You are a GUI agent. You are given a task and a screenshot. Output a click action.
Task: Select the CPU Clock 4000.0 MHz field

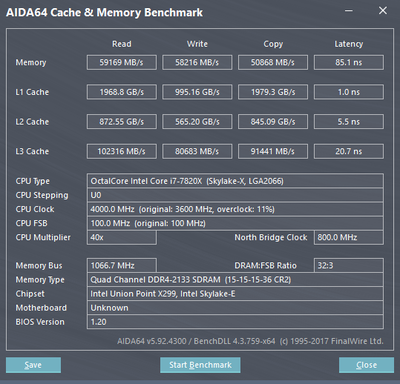coord(235,209)
